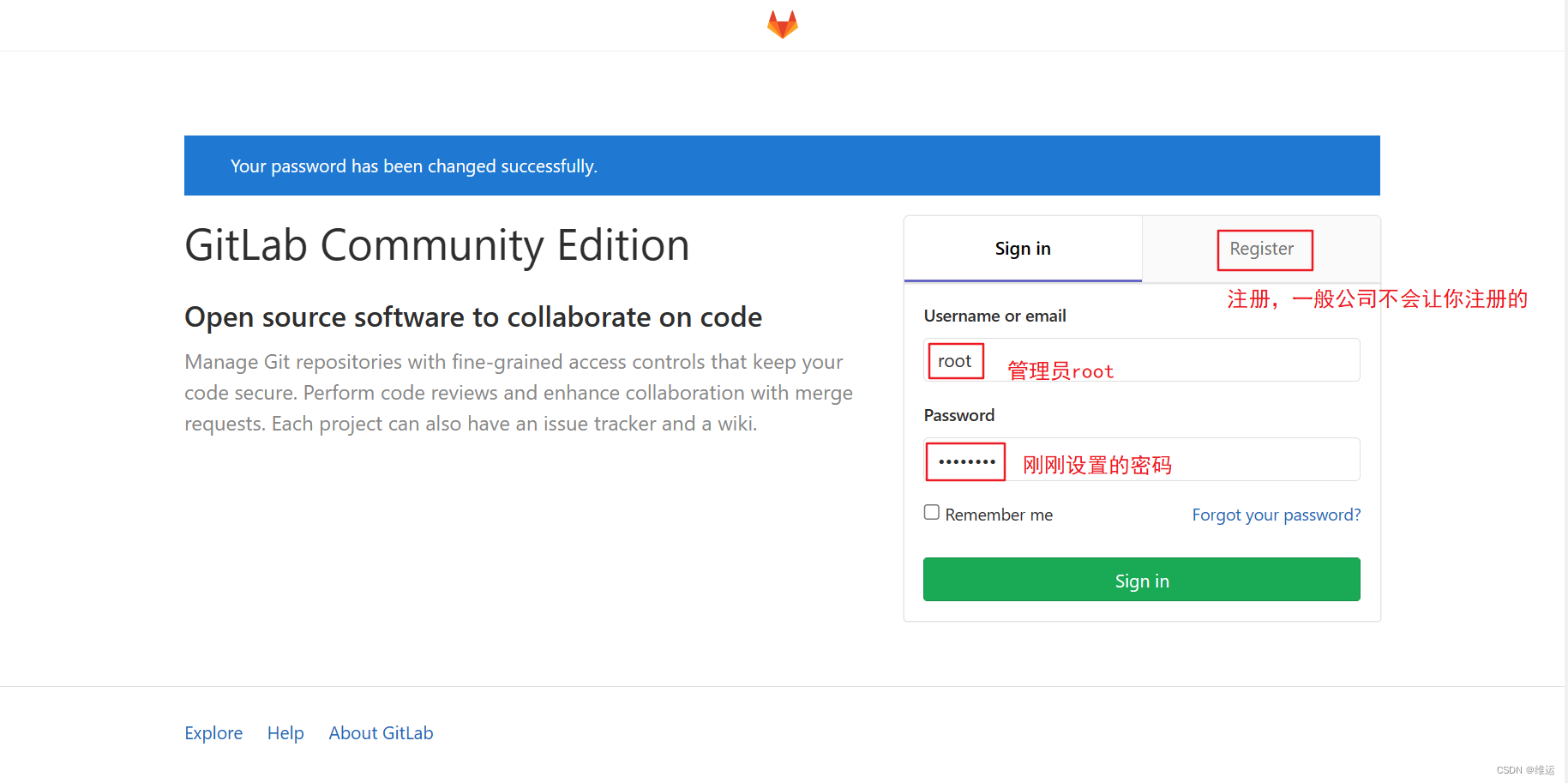Click the Open source software heading
Viewport: 1568px width, 783px height.
pyautogui.click(x=473, y=317)
